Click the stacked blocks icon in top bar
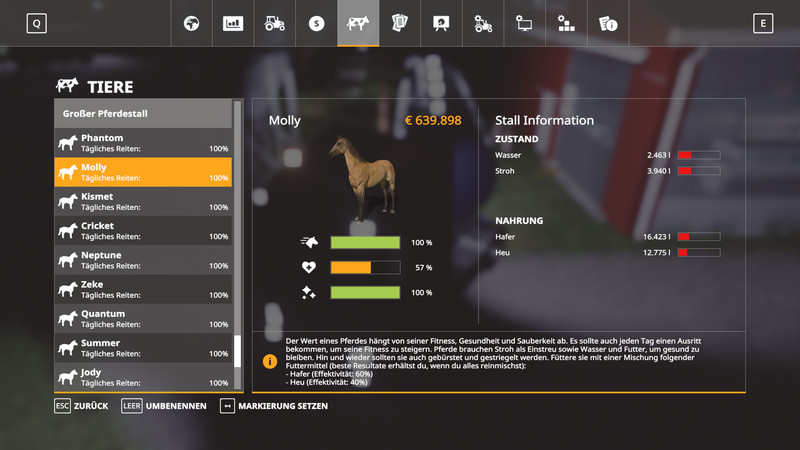 [x=566, y=23]
